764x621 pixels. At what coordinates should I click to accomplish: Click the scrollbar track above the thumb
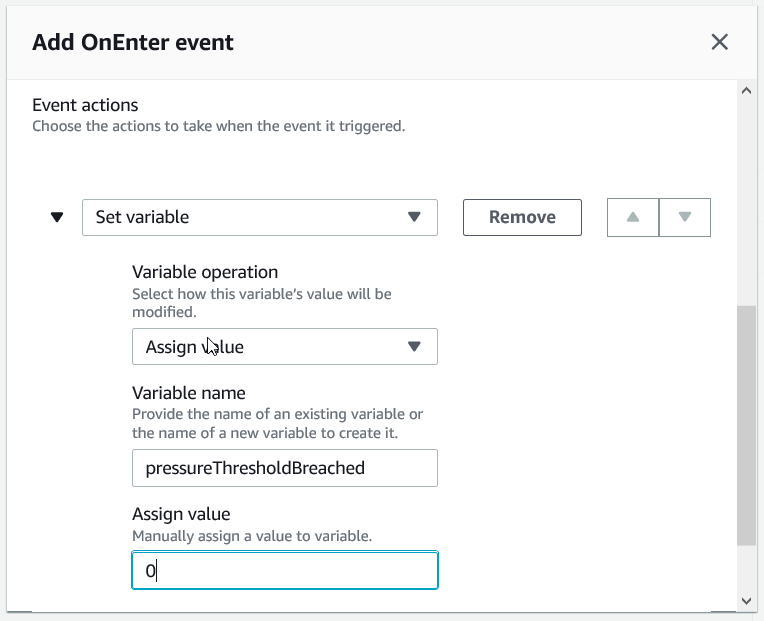746,200
